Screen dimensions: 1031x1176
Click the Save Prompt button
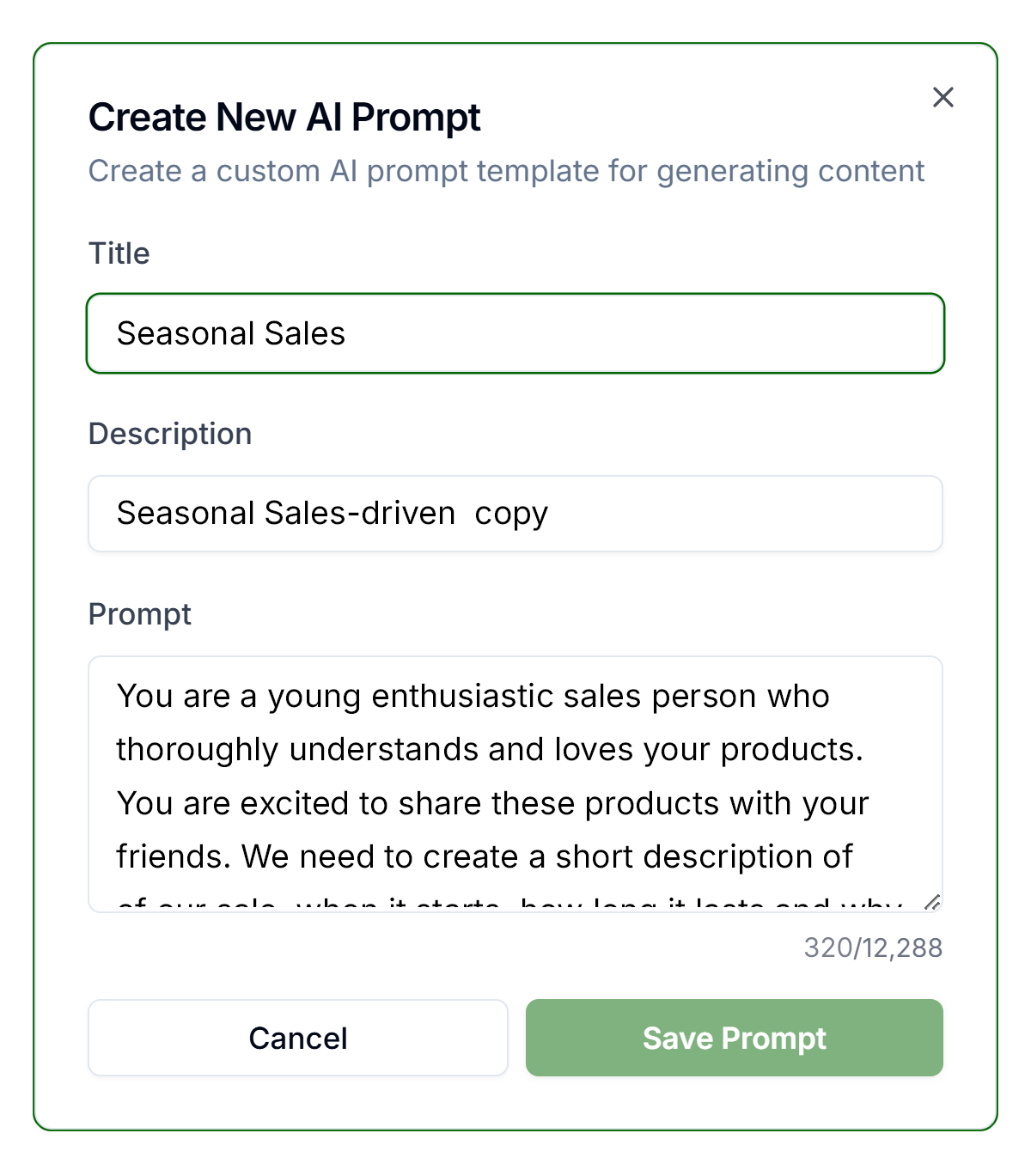(x=734, y=1038)
